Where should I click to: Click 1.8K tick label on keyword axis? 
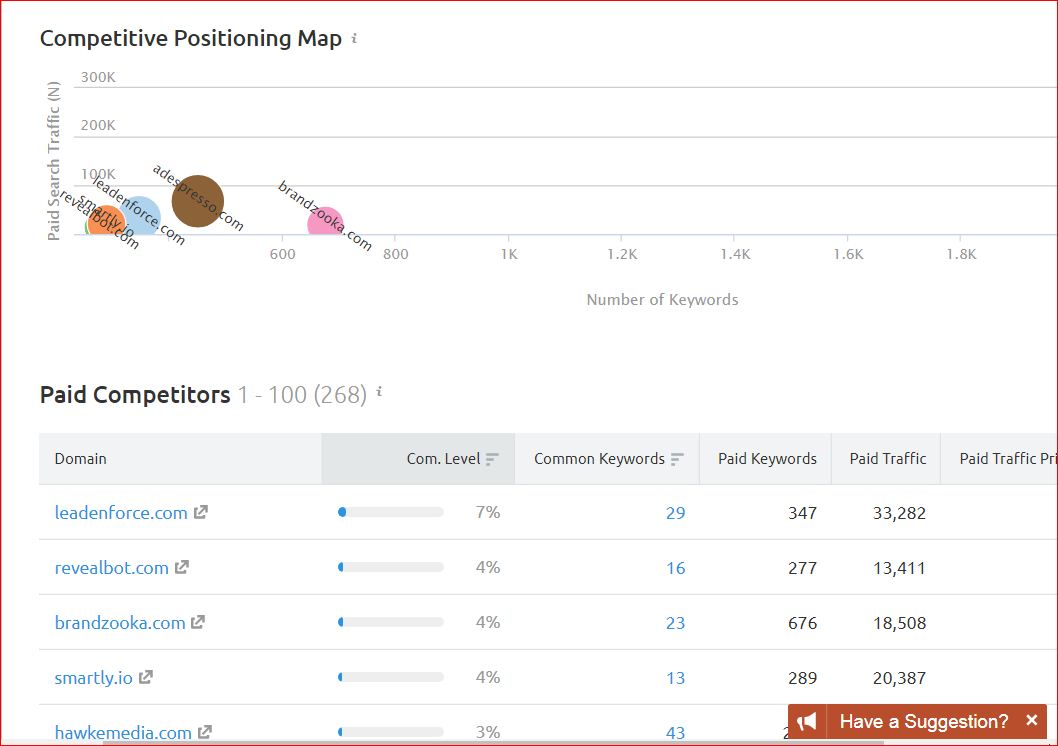pyautogui.click(x=961, y=254)
